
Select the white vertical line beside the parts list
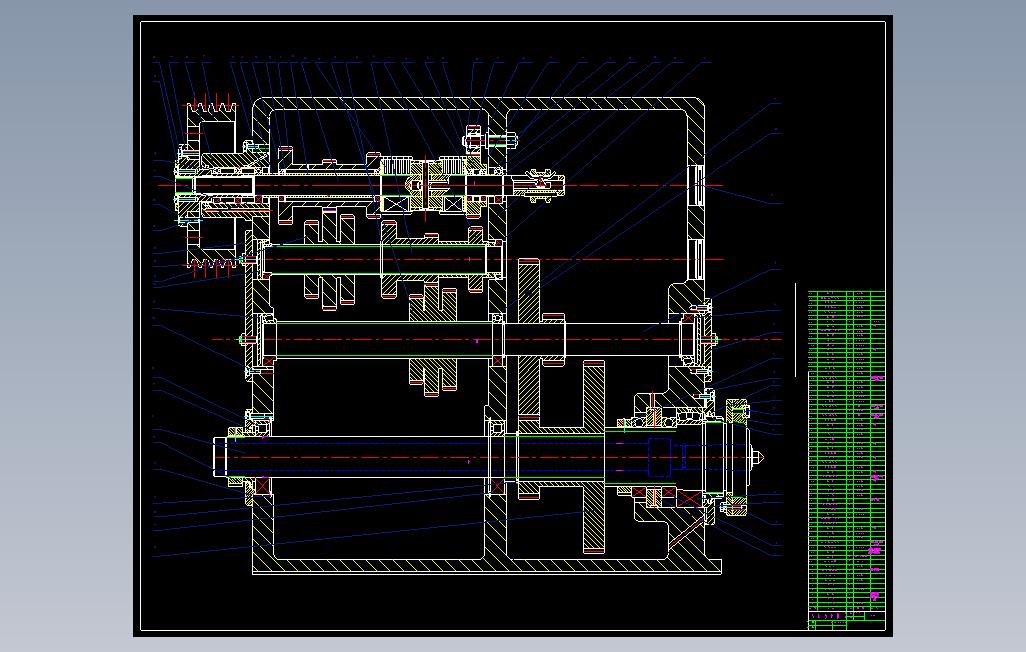pos(796,331)
